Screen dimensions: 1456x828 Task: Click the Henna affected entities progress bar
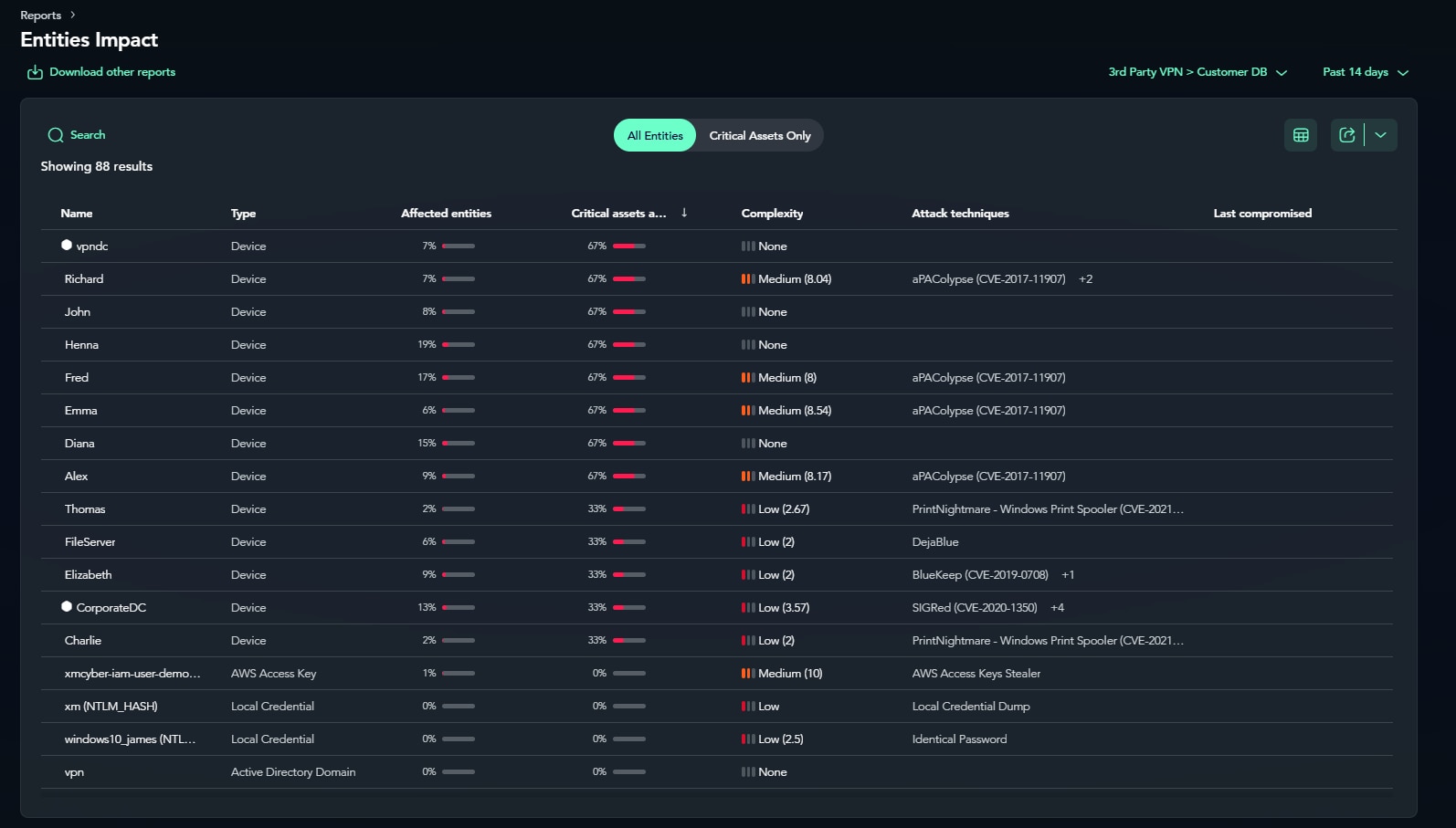tap(459, 345)
